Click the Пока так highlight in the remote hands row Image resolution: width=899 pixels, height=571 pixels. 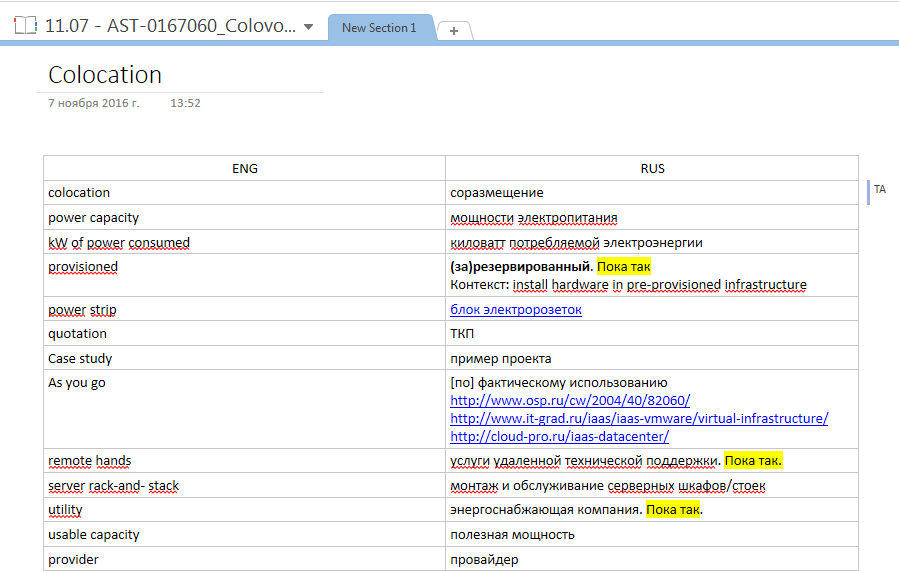pyautogui.click(x=753, y=461)
